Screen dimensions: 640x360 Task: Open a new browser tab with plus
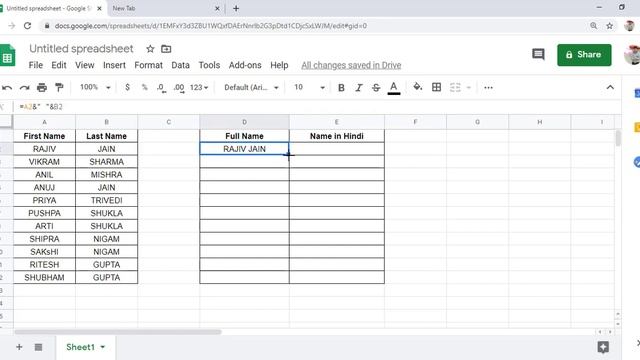coord(236,8)
